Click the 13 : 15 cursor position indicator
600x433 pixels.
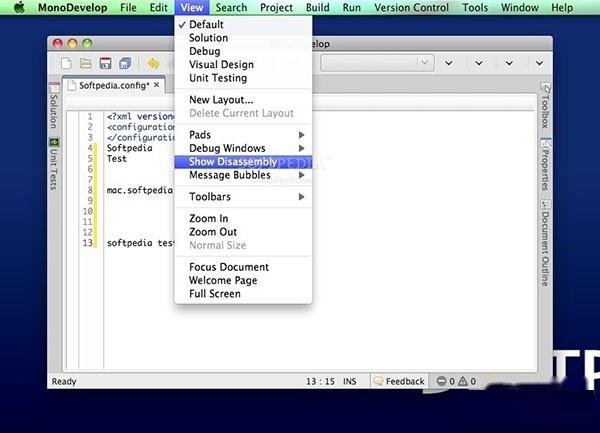click(320, 381)
